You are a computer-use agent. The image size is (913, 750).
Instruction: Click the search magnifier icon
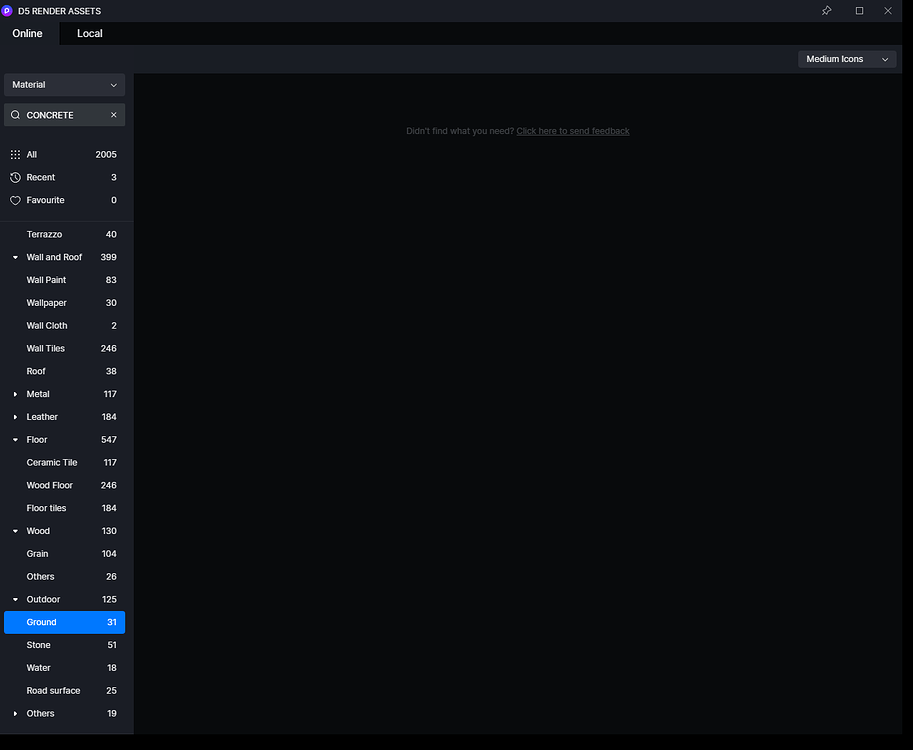[16, 115]
